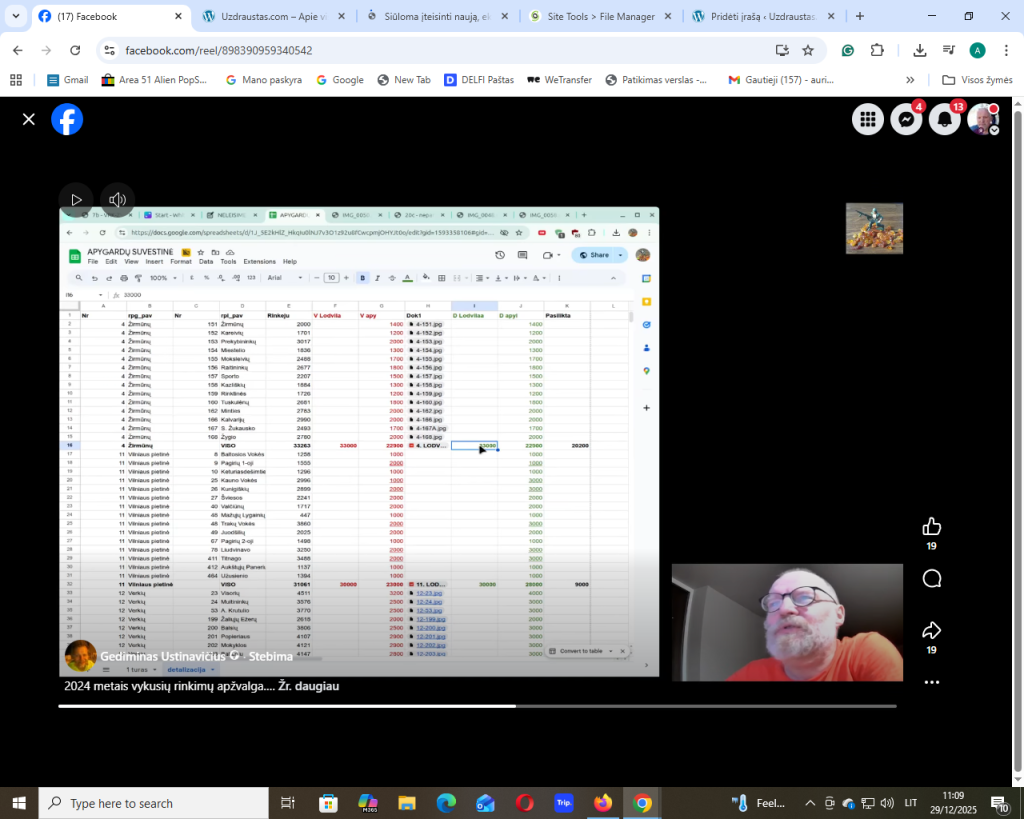Open Facebook notifications bell
The height and width of the screenshot is (819, 1024).
click(944, 119)
